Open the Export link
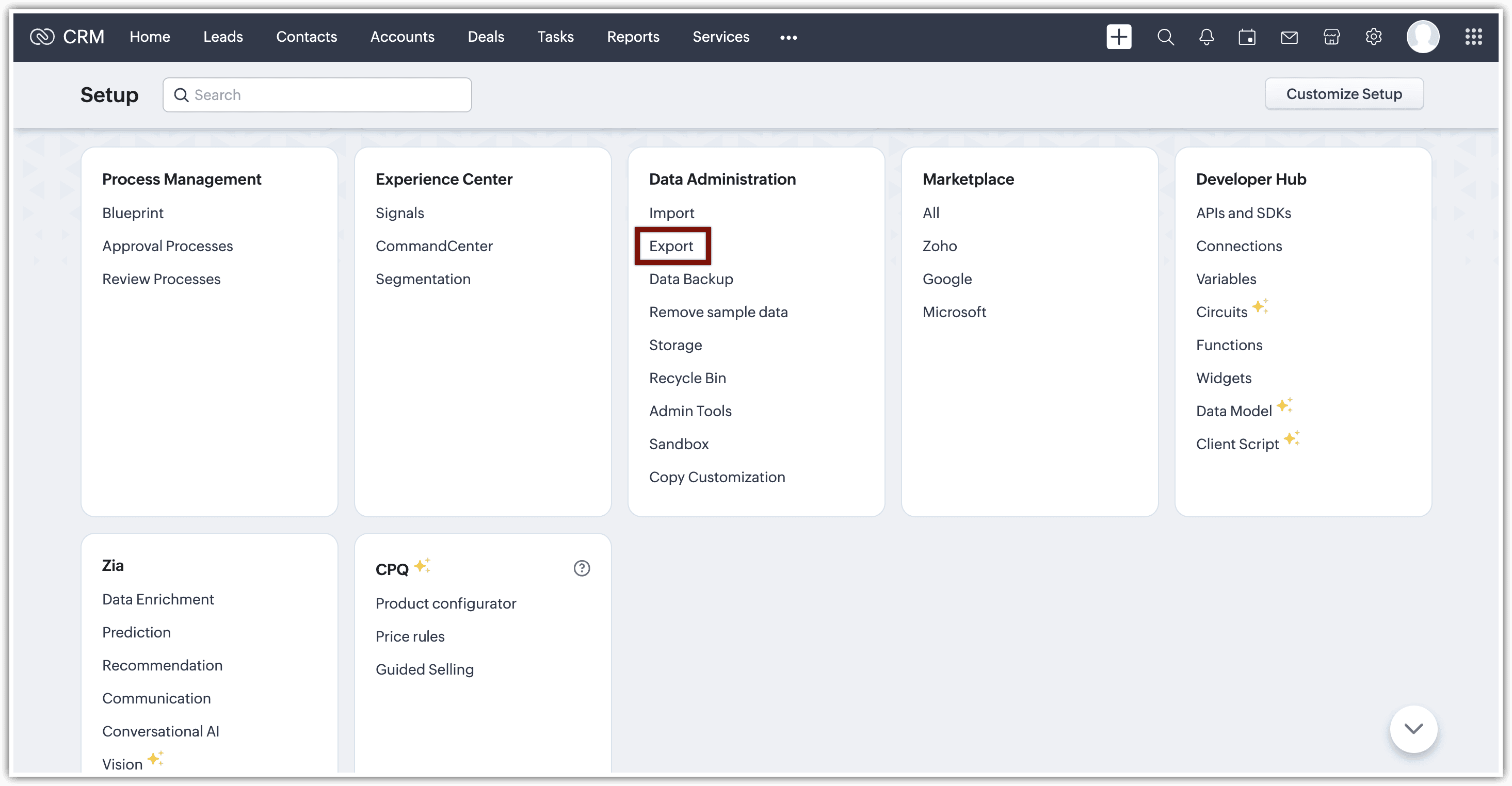 coord(671,246)
